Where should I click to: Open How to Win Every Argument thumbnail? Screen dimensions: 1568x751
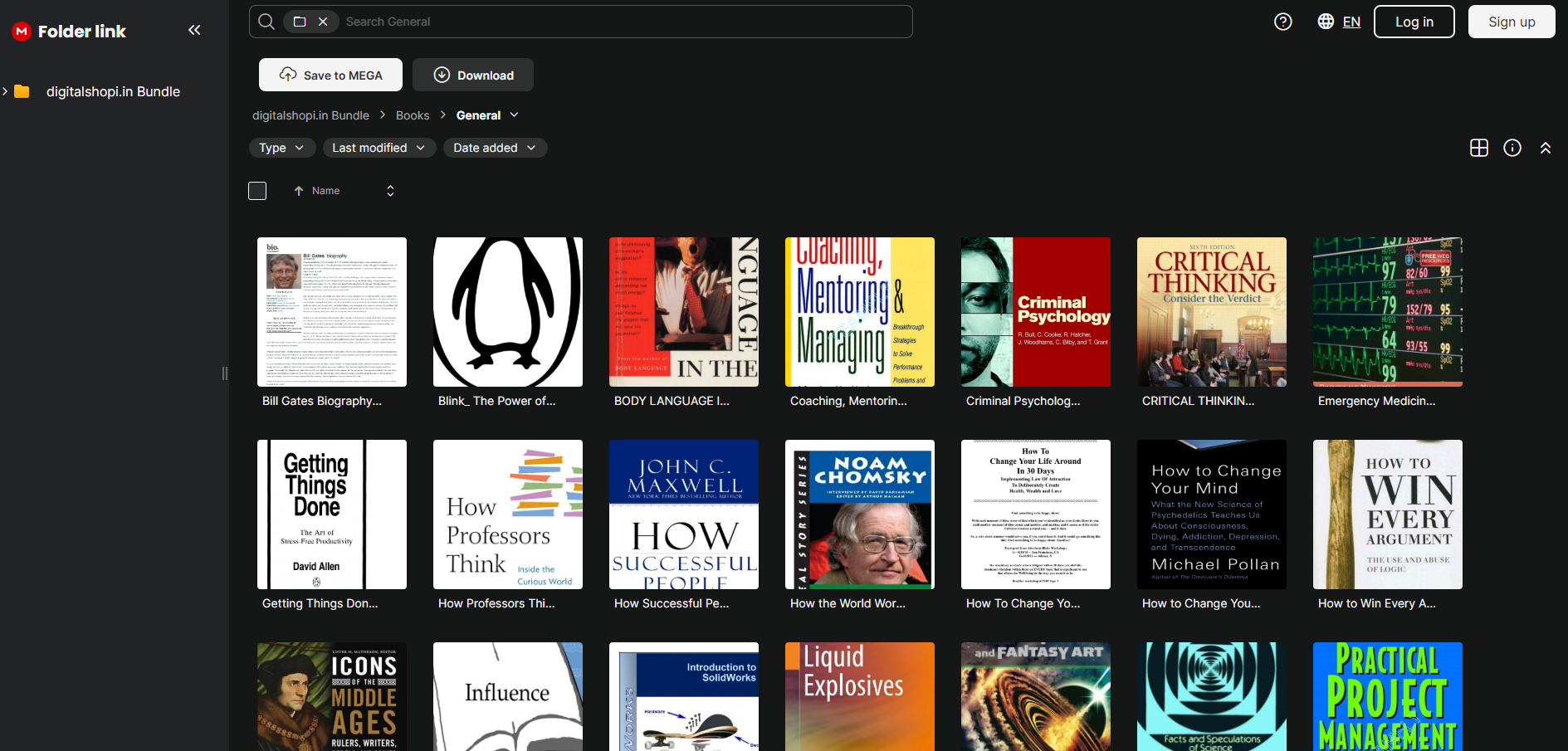pyautogui.click(x=1388, y=514)
